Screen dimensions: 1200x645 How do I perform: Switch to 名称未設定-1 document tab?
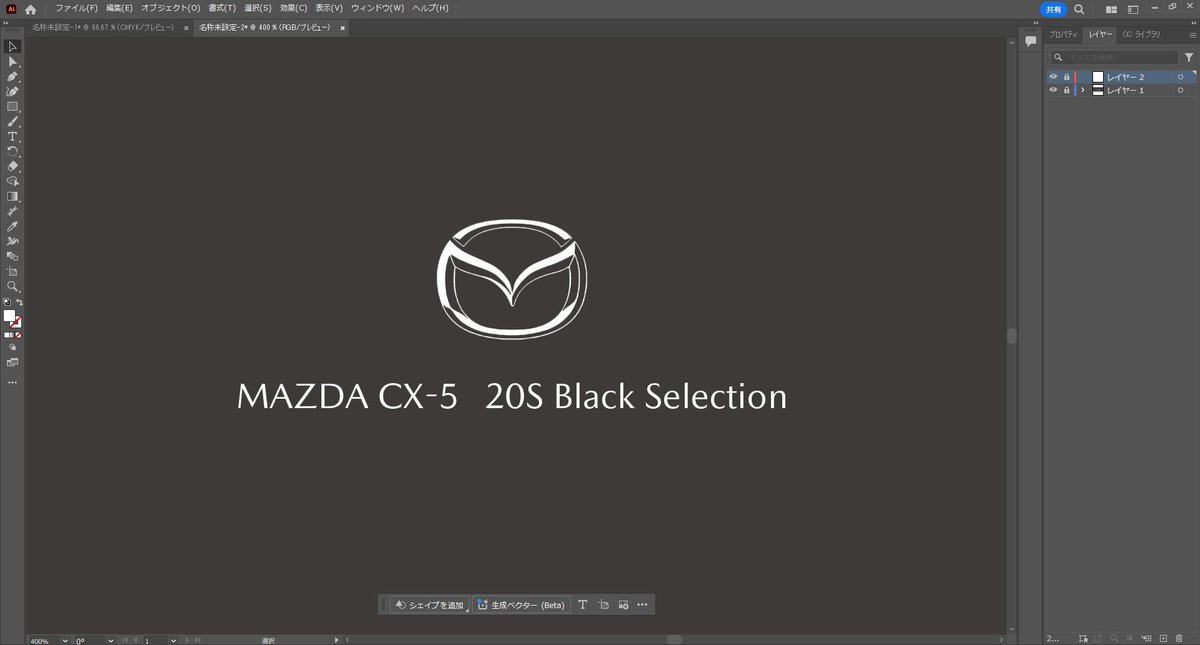(103, 28)
